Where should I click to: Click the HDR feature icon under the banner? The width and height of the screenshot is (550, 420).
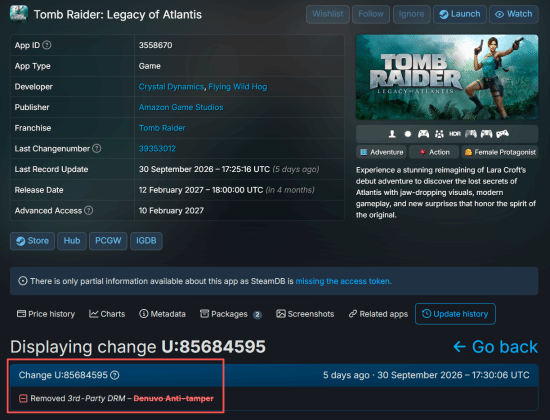coord(455,134)
